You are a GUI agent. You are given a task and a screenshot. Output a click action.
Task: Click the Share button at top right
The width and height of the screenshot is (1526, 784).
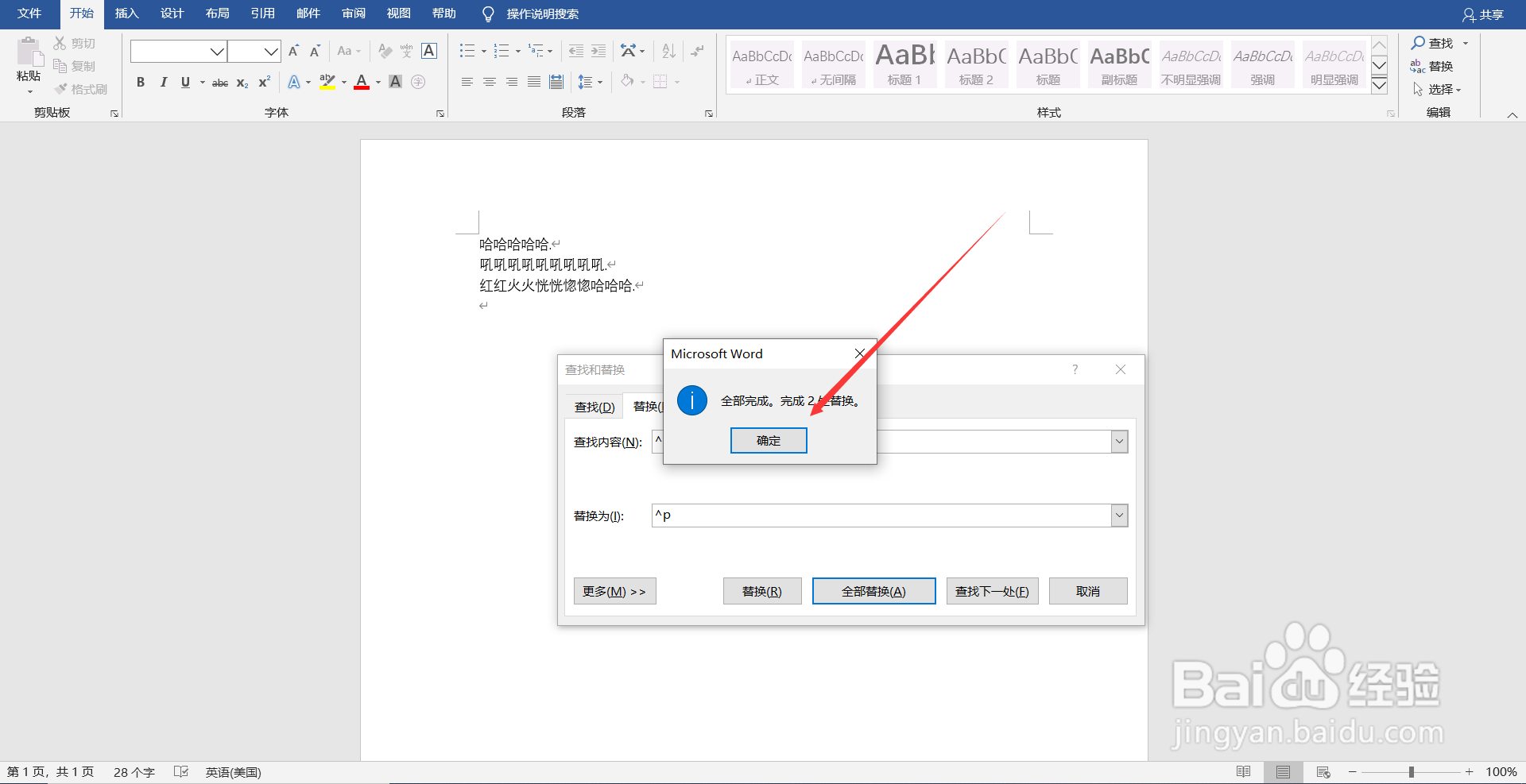coord(1483,14)
